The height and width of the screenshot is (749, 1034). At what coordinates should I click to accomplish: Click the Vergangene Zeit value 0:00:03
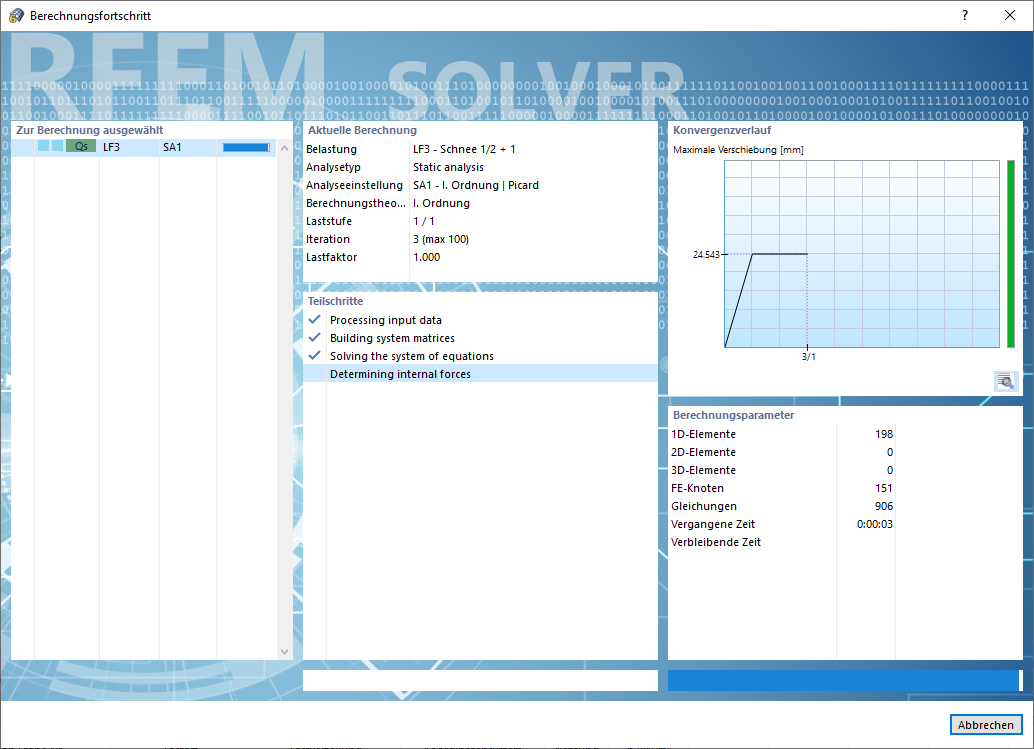click(874, 524)
